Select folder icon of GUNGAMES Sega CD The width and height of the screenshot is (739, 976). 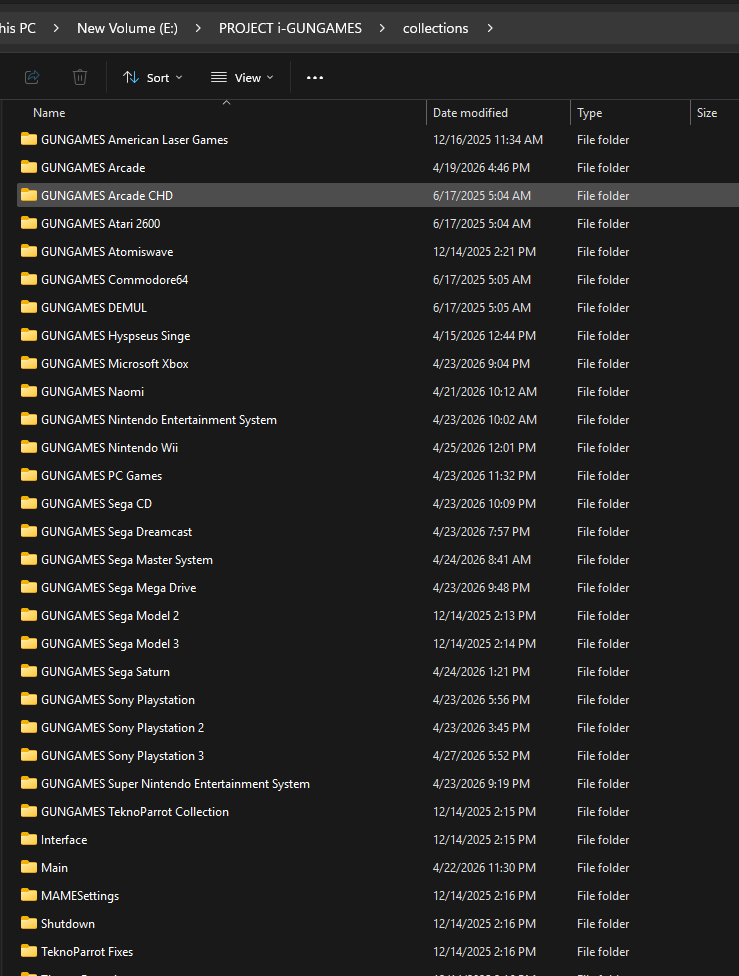[29, 503]
